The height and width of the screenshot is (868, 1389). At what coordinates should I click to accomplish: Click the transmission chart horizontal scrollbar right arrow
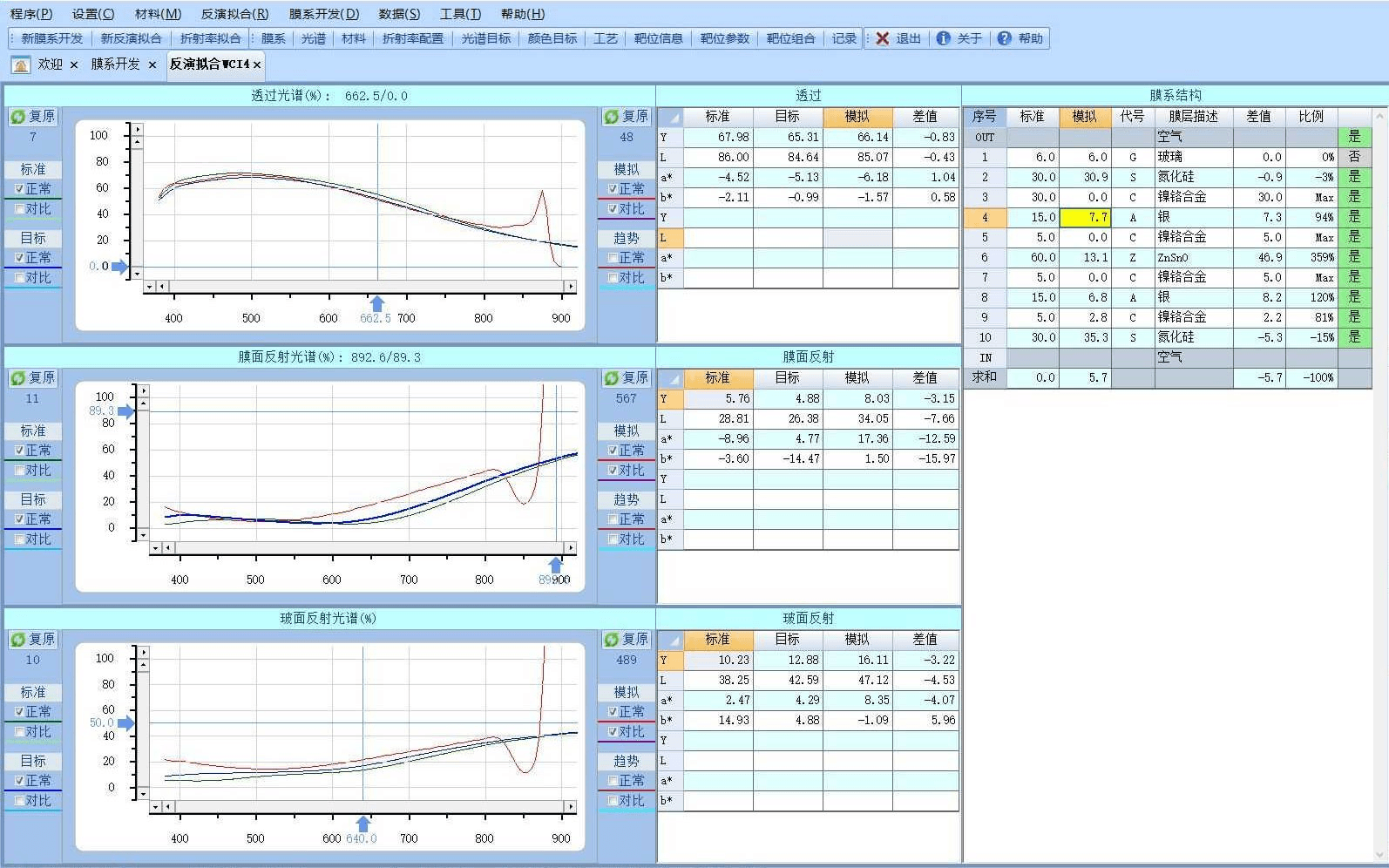click(571, 286)
